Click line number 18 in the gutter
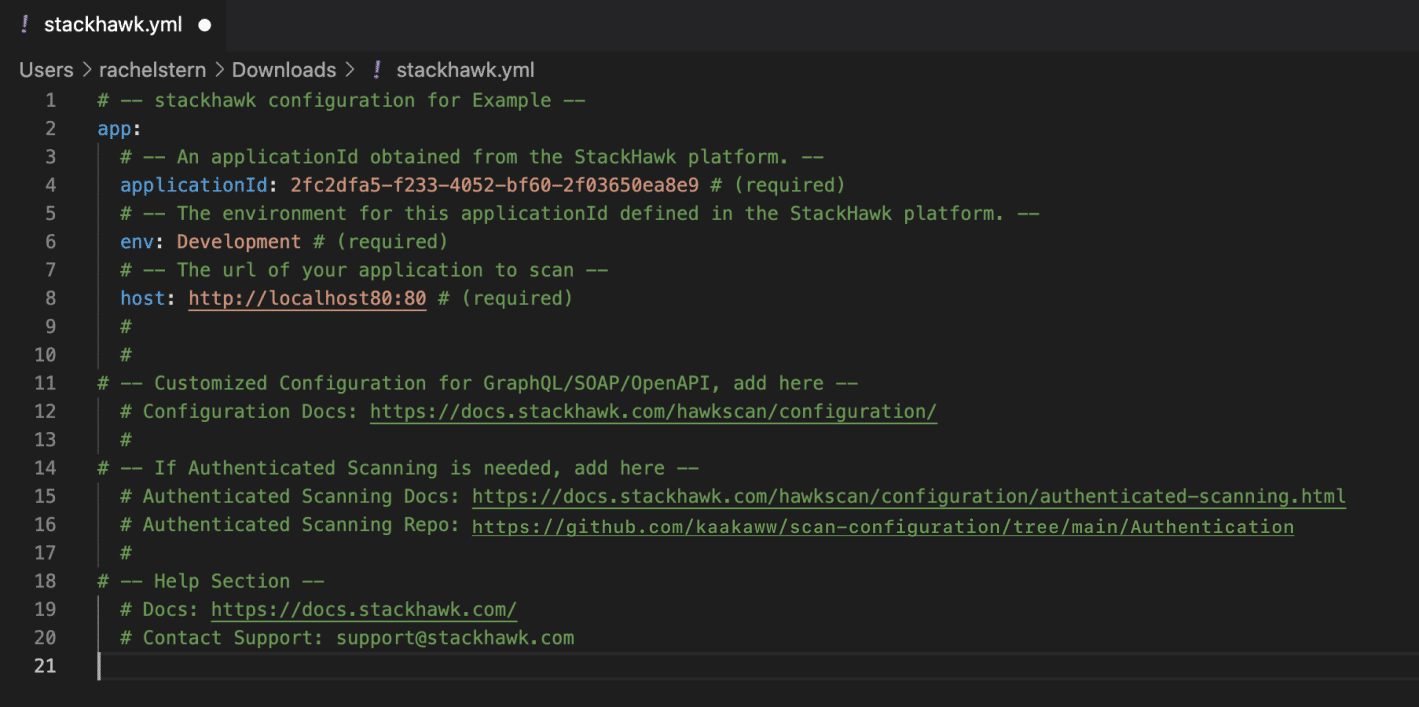Image resolution: width=1419 pixels, height=707 pixels. point(45,581)
